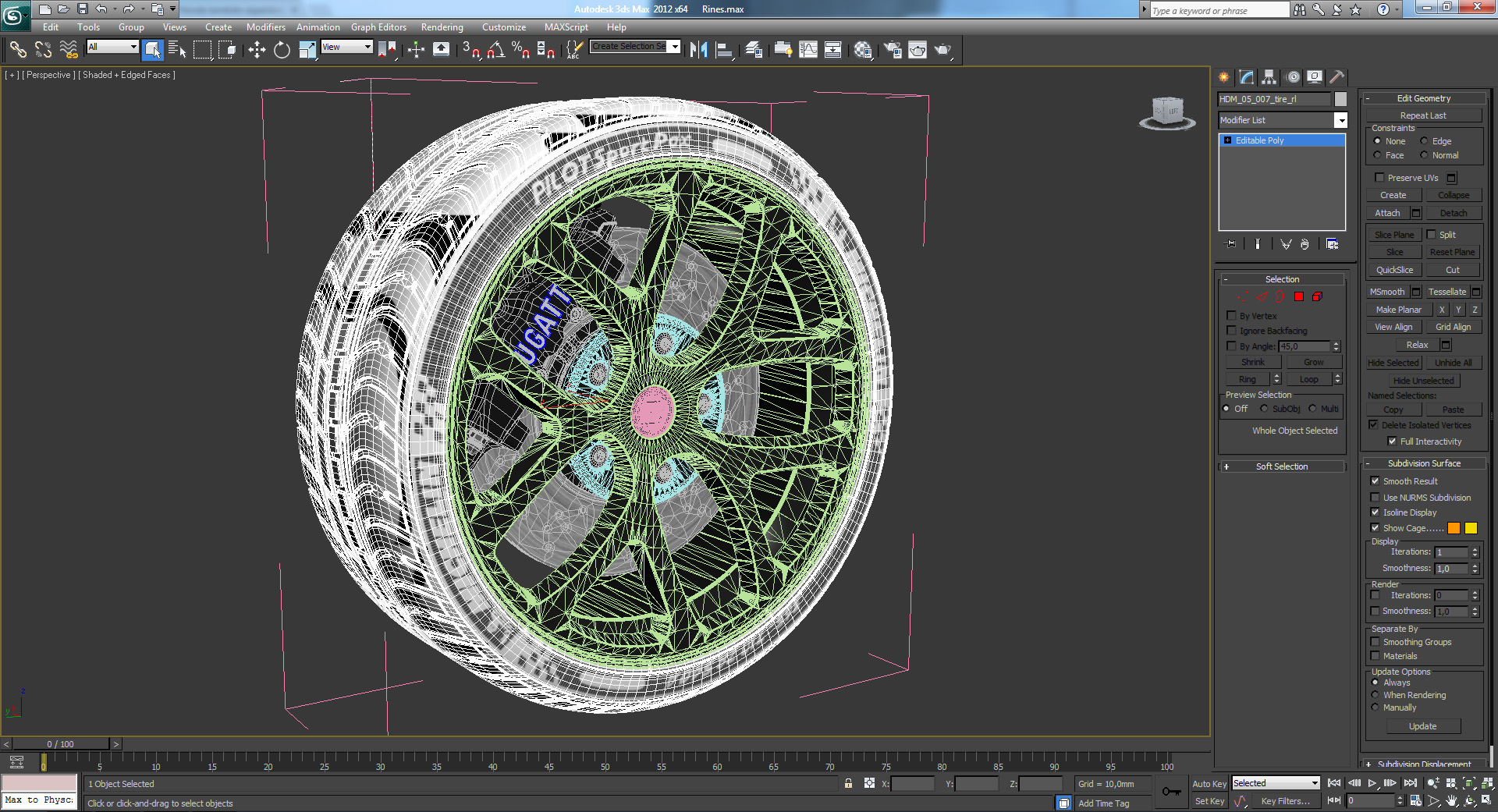Select Element sub-object level icon
This screenshot has width=1498, height=812.
click(1317, 296)
